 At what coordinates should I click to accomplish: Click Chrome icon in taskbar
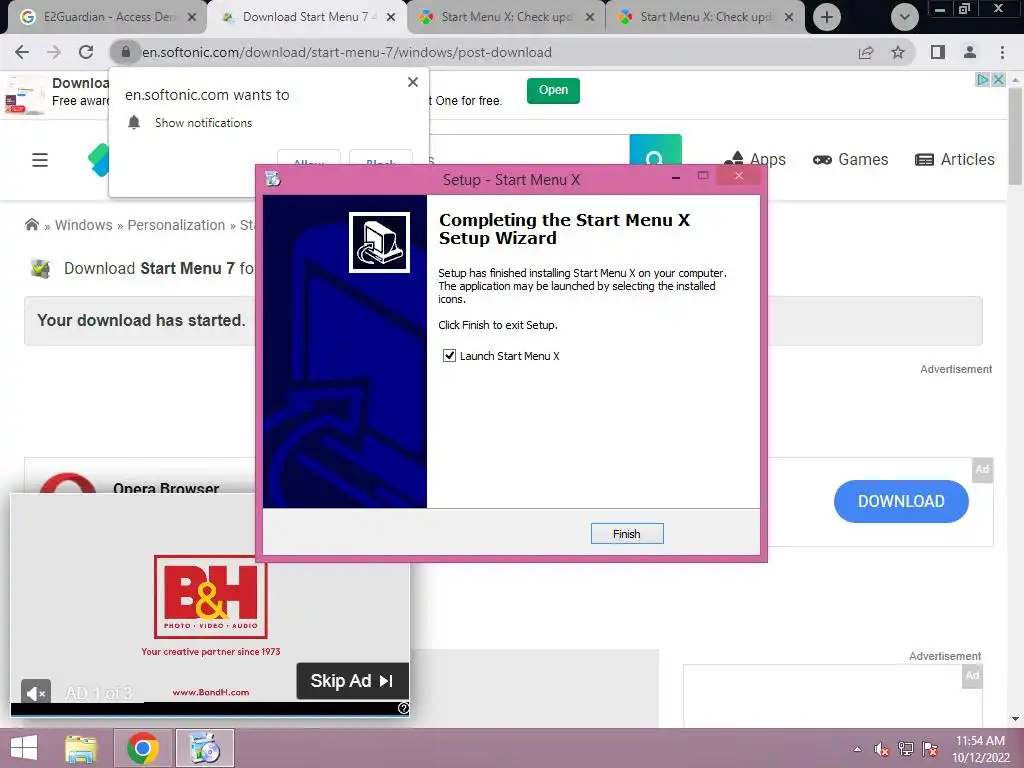pyautogui.click(x=143, y=748)
